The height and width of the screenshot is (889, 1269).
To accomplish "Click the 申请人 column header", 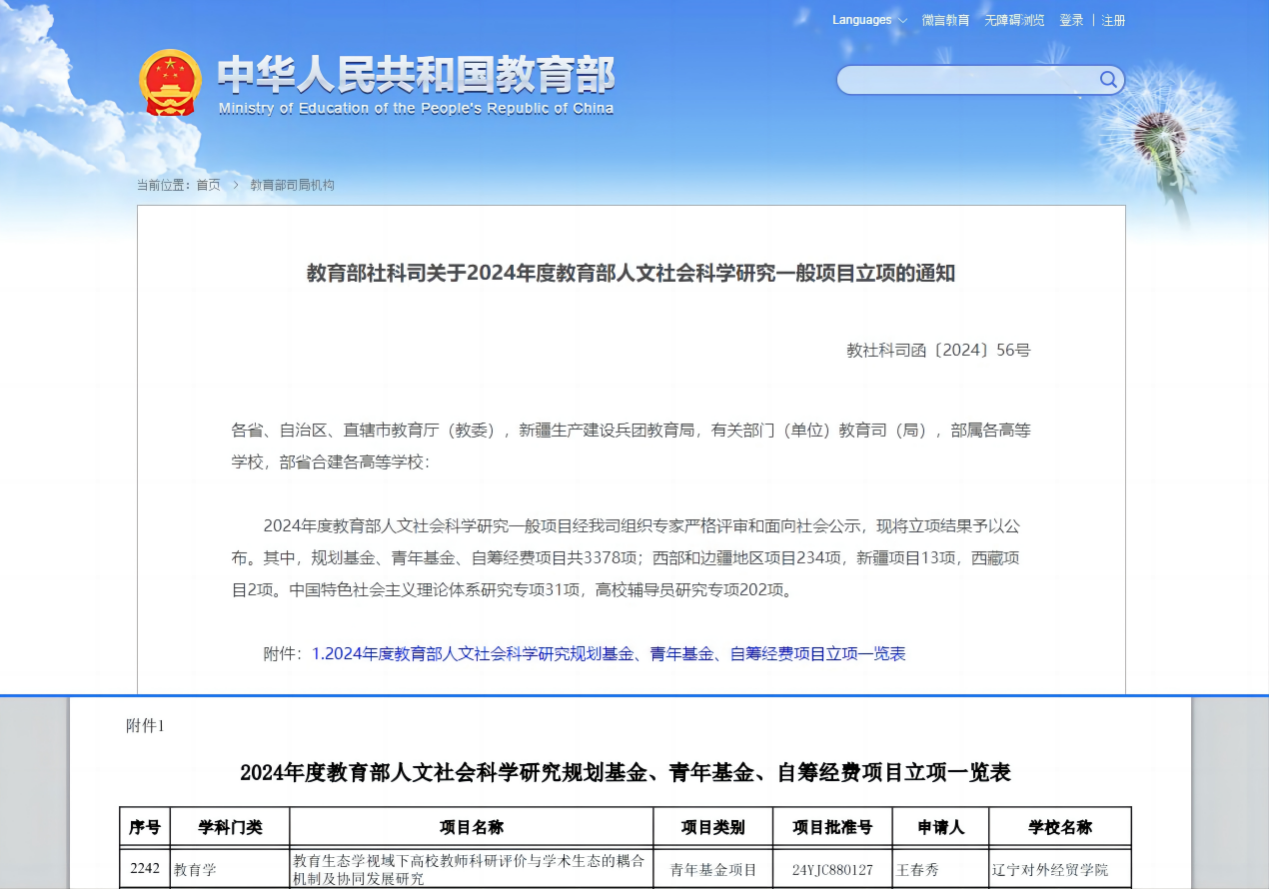I will pyautogui.click(x=940, y=827).
